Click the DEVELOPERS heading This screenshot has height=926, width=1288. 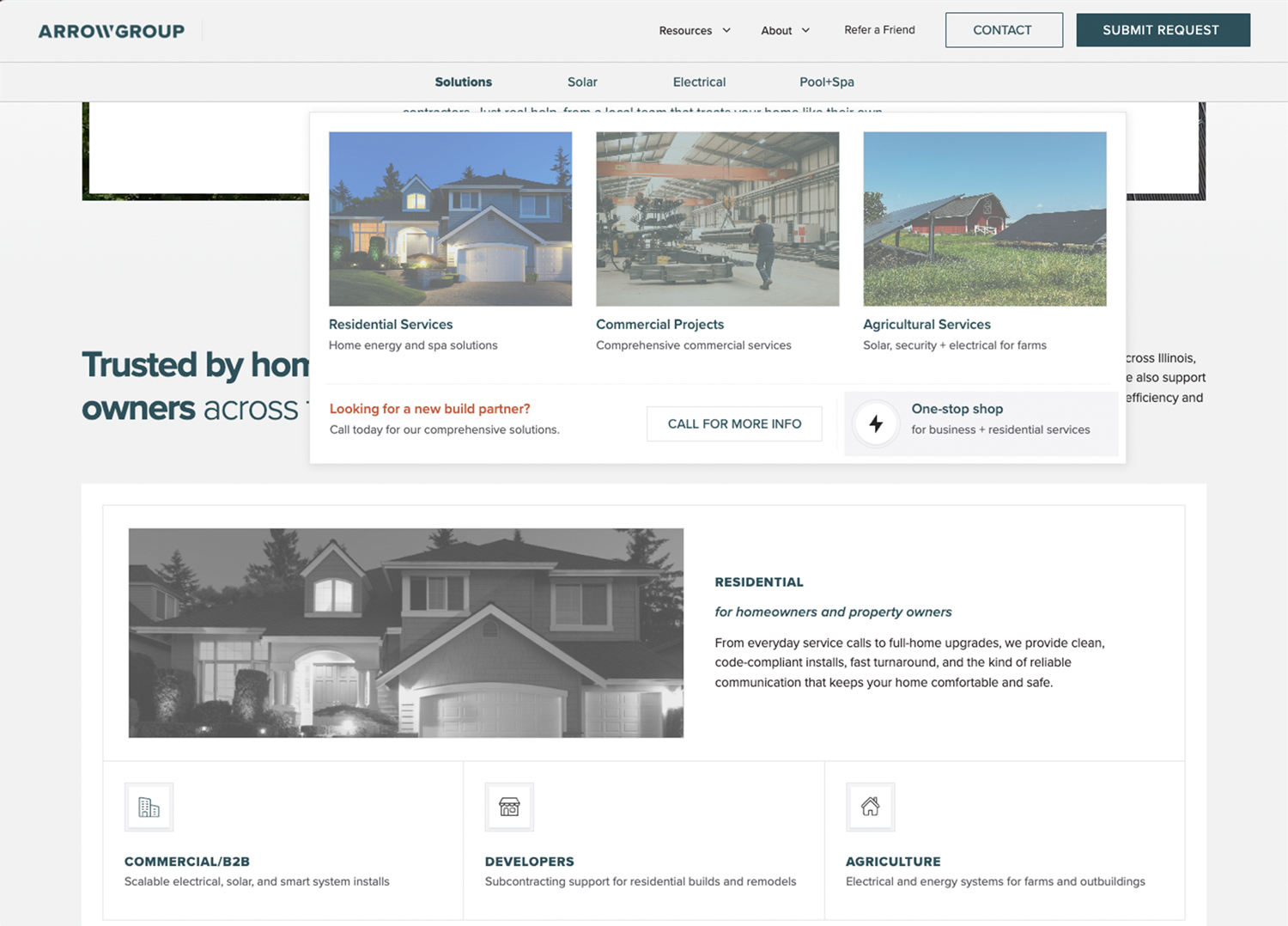530,861
